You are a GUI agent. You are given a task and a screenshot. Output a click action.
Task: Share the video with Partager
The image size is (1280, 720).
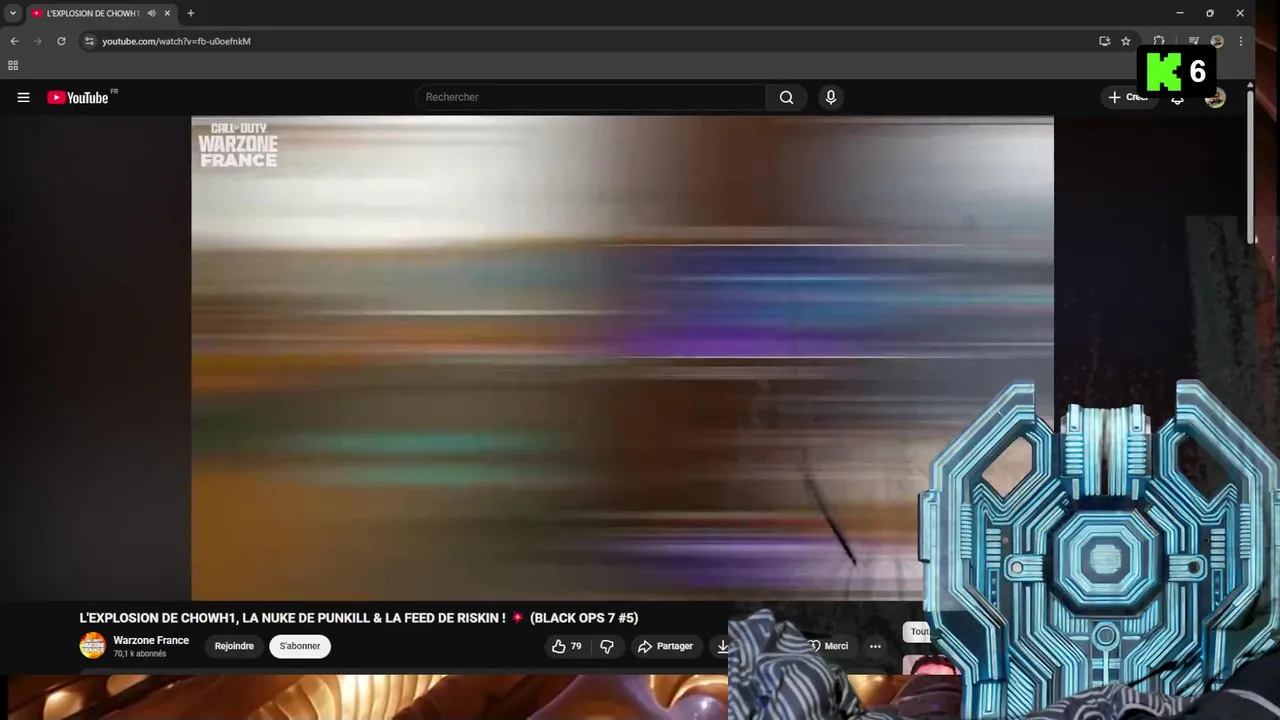[x=665, y=646]
